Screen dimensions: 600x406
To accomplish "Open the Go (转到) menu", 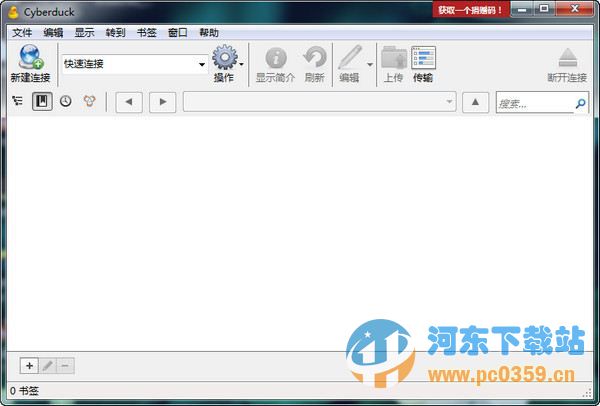I will [116, 33].
